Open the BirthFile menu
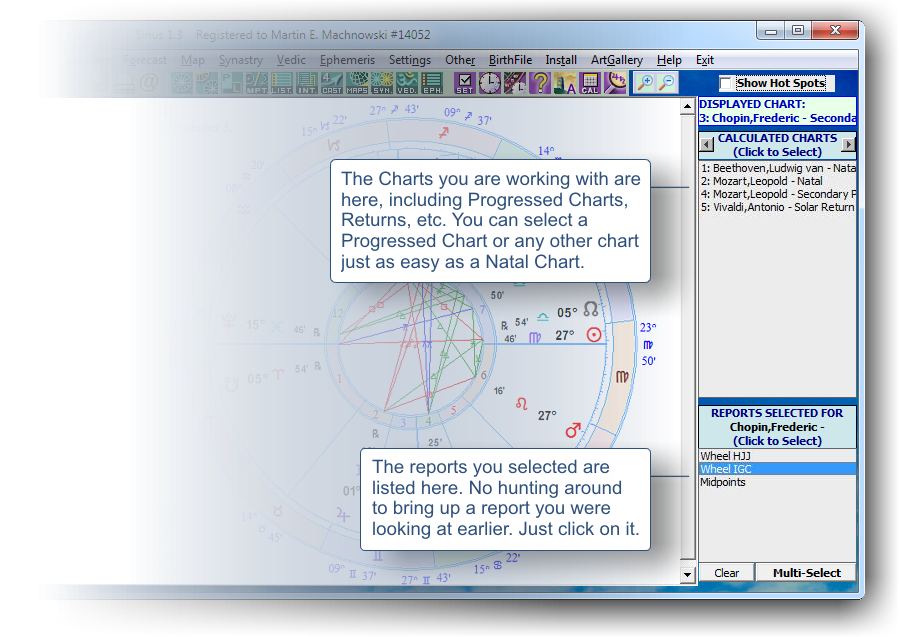The width and height of the screenshot is (899, 637). (510, 60)
